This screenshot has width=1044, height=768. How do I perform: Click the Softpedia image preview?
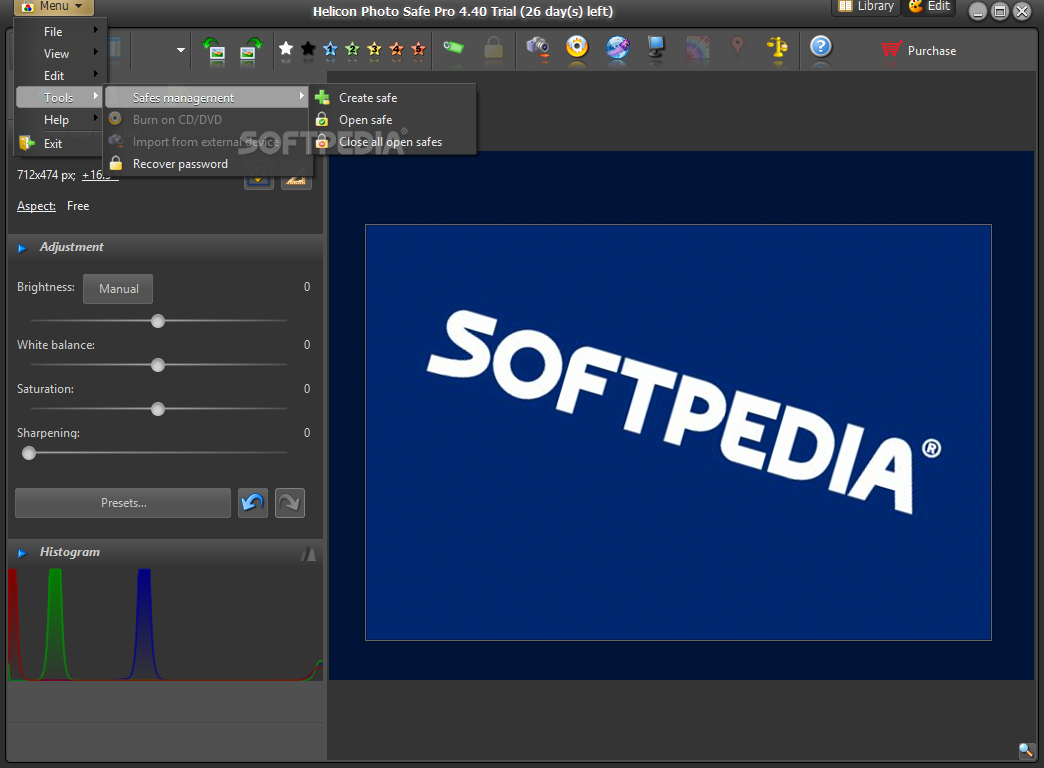pyautogui.click(x=678, y=432)
